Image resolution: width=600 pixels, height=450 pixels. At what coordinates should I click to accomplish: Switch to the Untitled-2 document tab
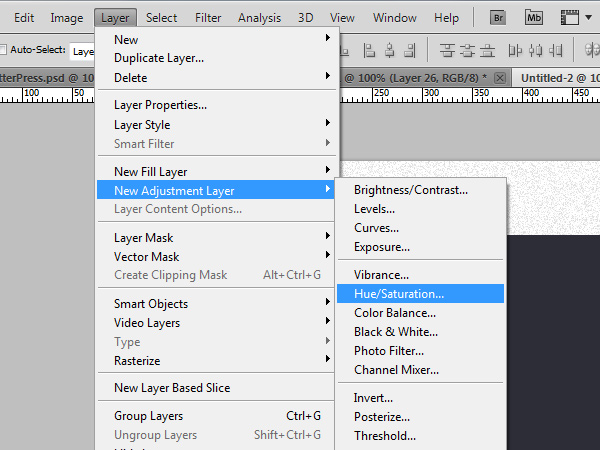click(x=556, y=78)
